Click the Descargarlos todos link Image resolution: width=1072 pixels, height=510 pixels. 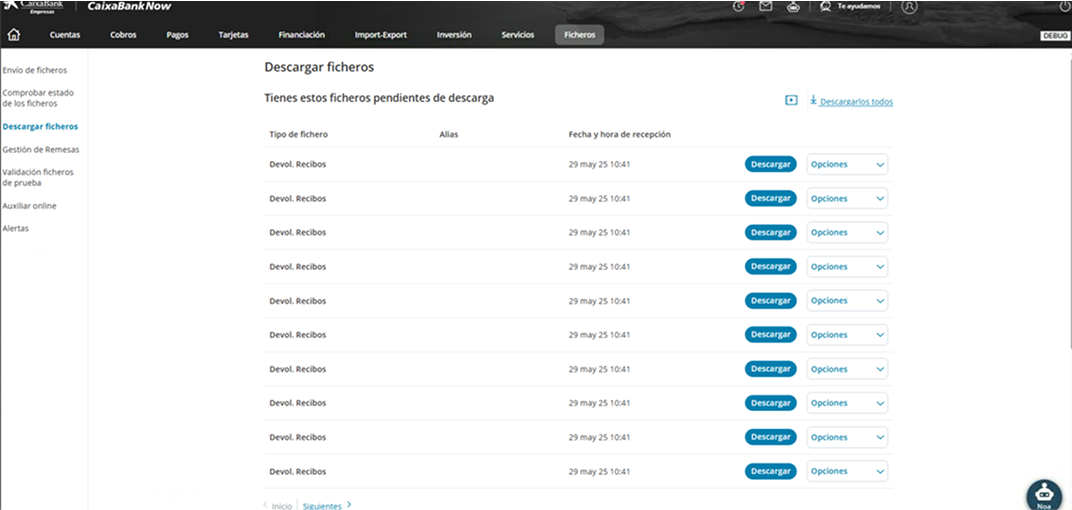pos(855,102)
